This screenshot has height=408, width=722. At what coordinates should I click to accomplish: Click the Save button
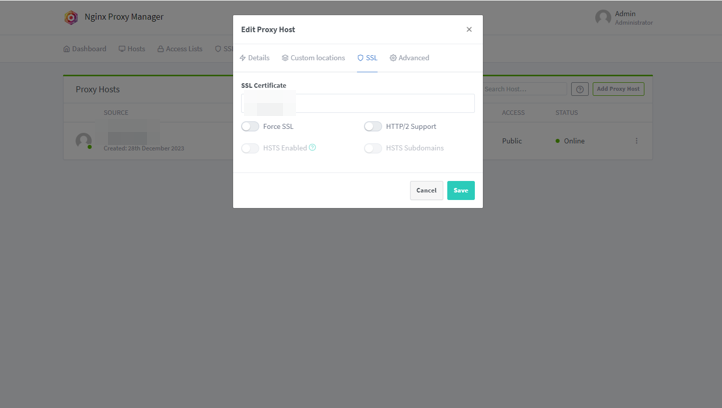tap(461, 190)
